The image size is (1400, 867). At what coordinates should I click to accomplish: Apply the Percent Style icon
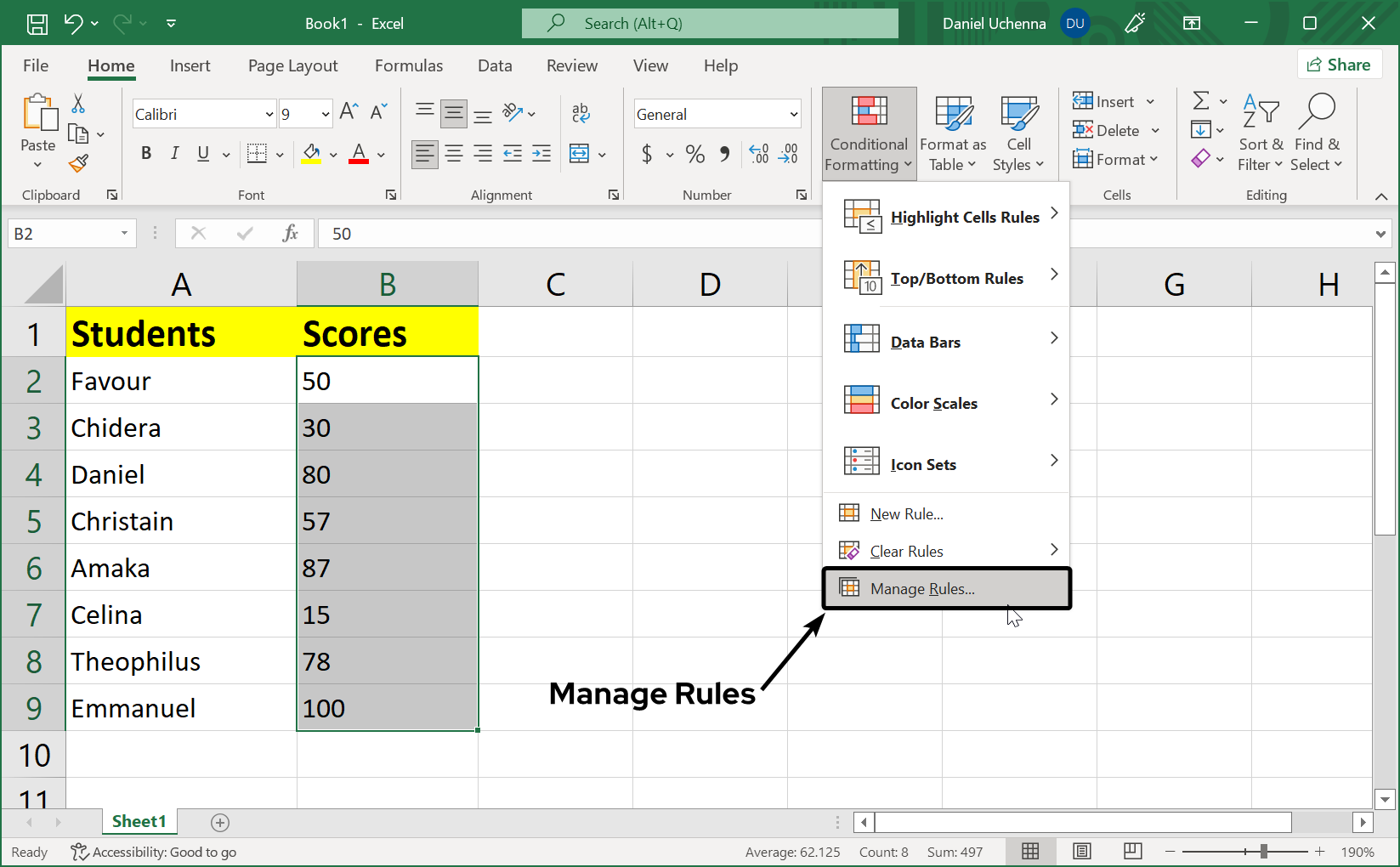click(x=694, y=154)
